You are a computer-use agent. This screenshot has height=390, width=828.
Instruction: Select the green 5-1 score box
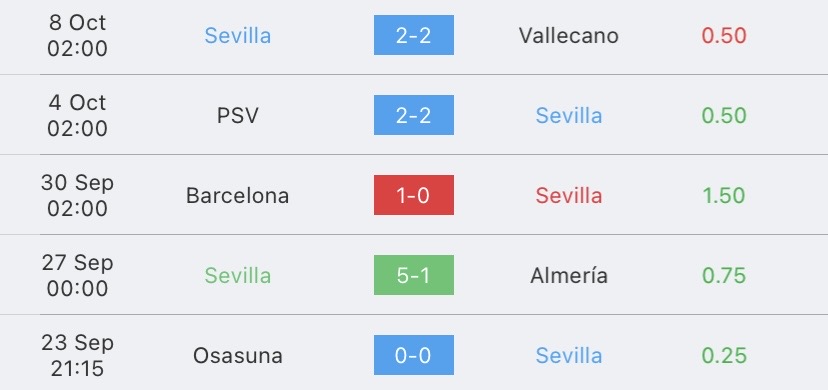coord(413,275)
